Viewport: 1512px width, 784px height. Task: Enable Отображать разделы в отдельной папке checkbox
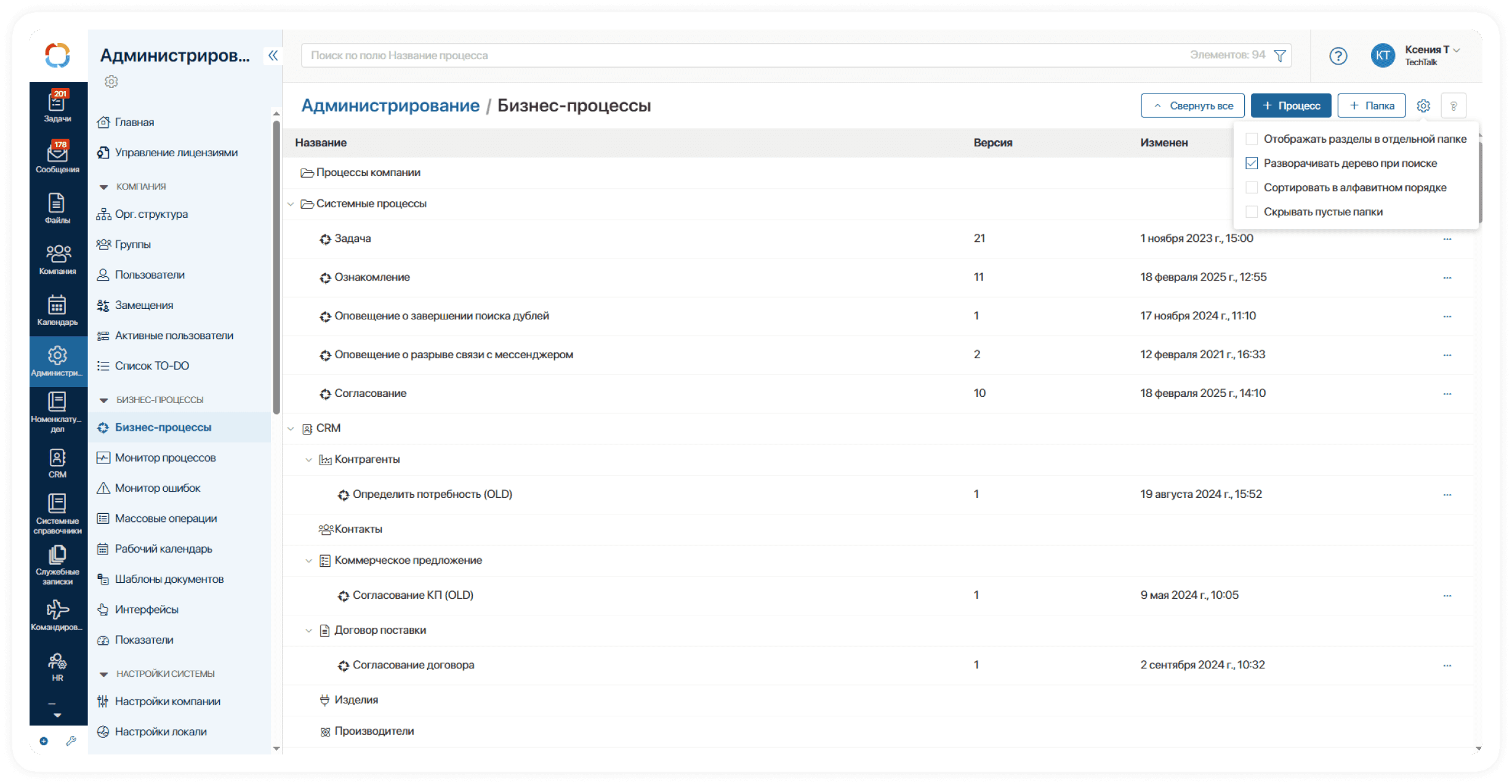pyautogui.click(x=1252, y=139)
